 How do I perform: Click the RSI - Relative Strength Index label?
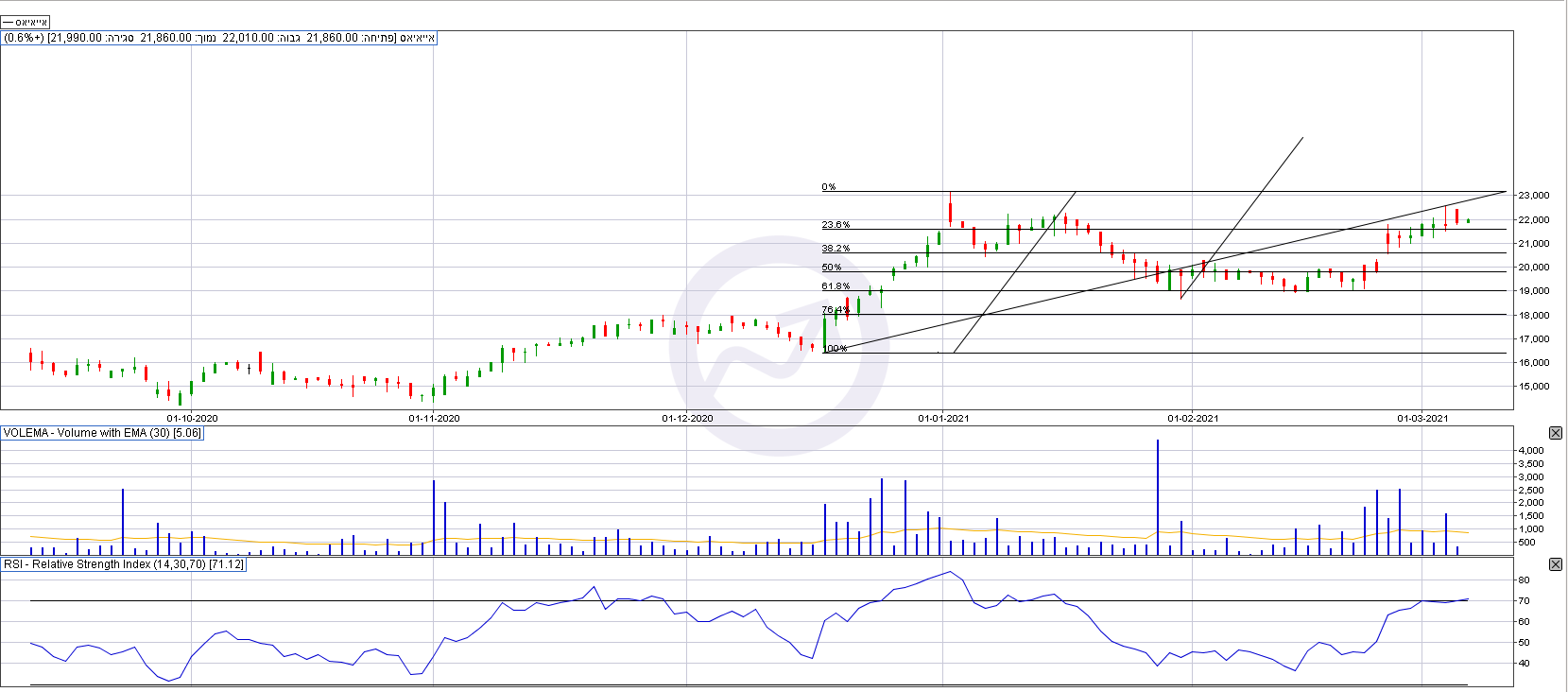click(x=124, y=564)
